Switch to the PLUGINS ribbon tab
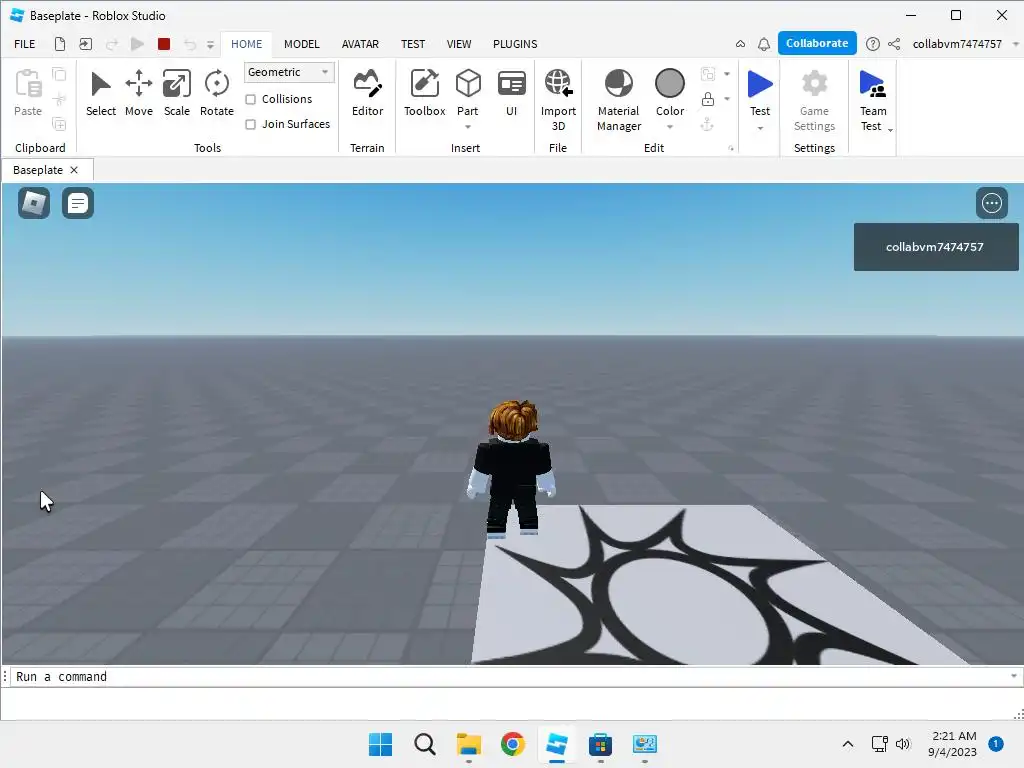 [x=515, y=44]
